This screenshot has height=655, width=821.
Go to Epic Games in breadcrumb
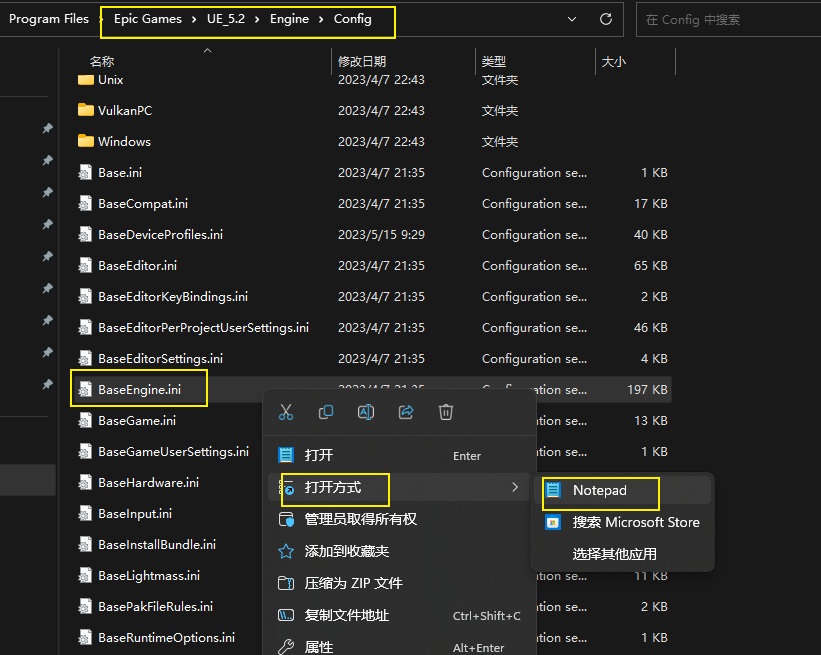point(148,19)
